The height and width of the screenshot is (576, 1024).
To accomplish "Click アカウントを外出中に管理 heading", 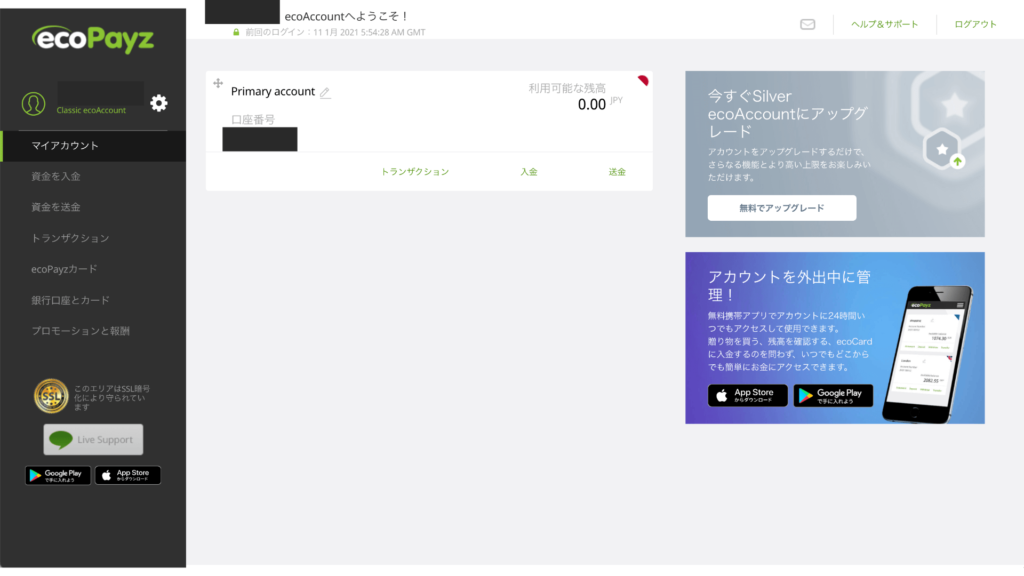I will (x=789, y=285).
